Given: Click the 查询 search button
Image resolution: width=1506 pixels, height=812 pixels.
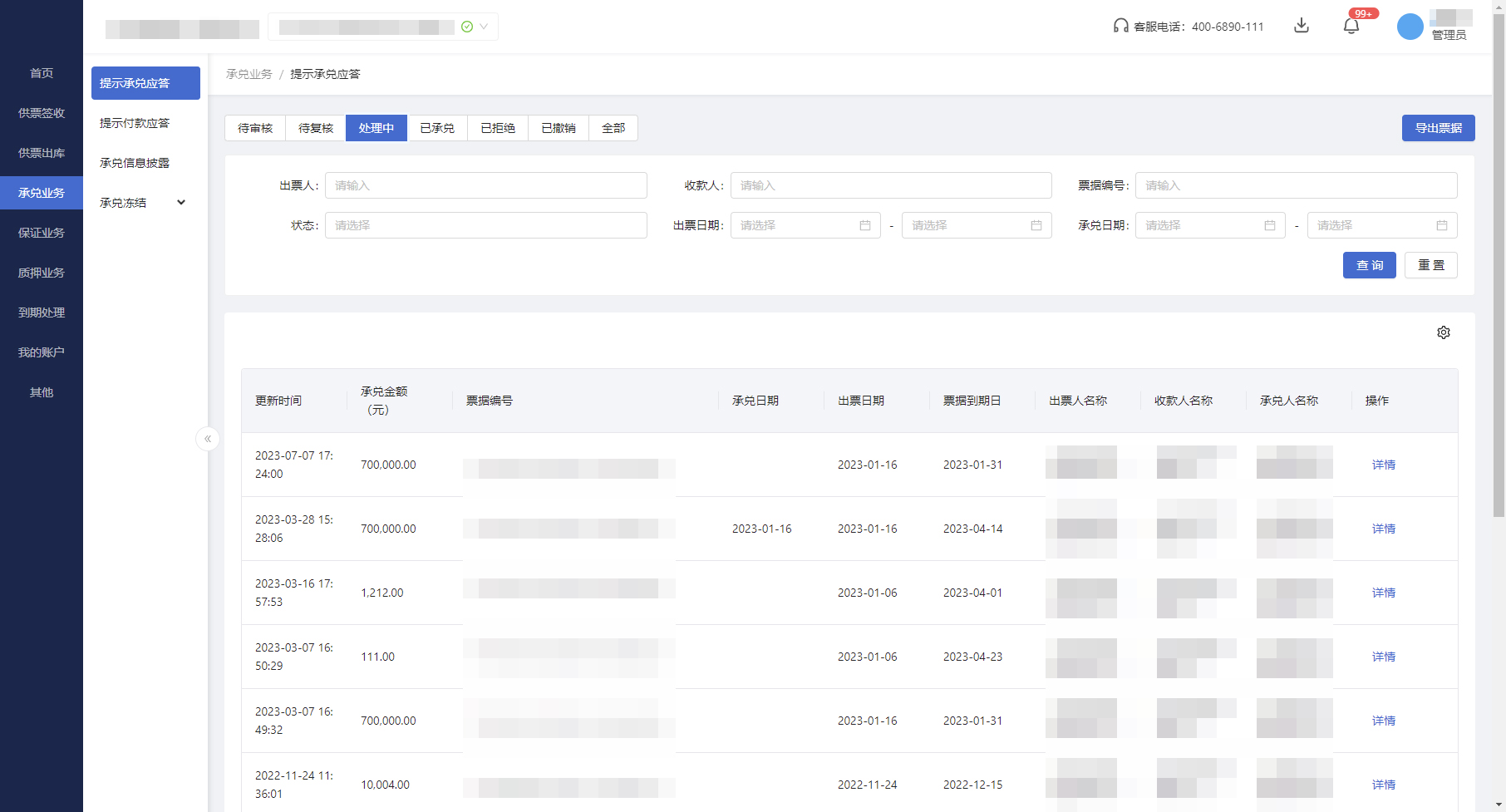Looking at the screenshot, I should click(1369, 265).
